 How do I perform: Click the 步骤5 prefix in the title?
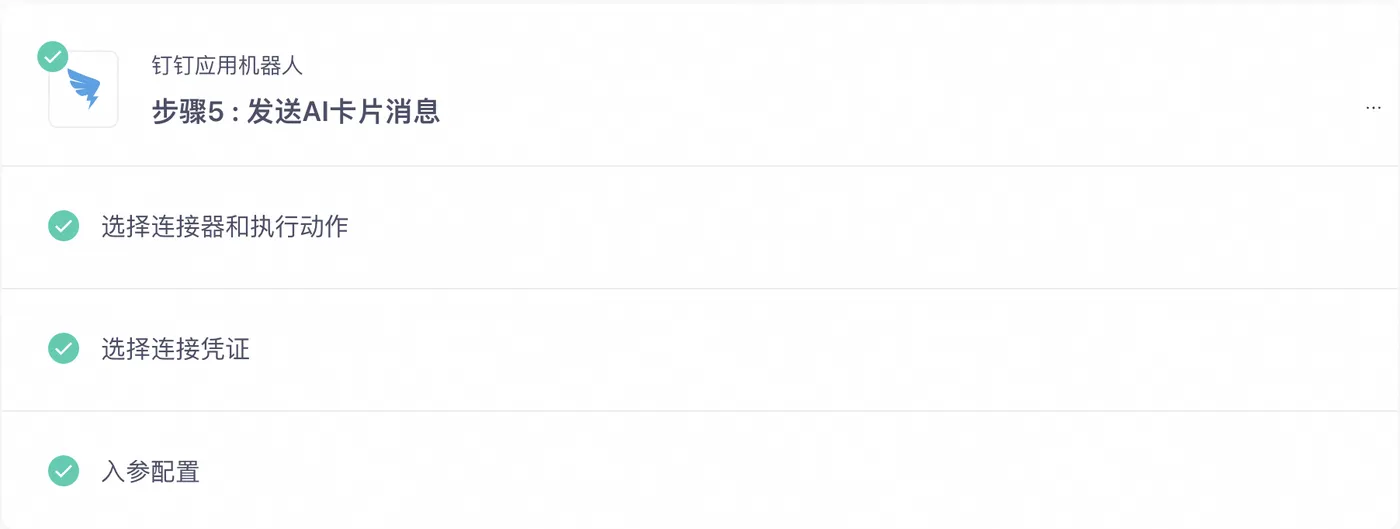[x=186, y=111]
